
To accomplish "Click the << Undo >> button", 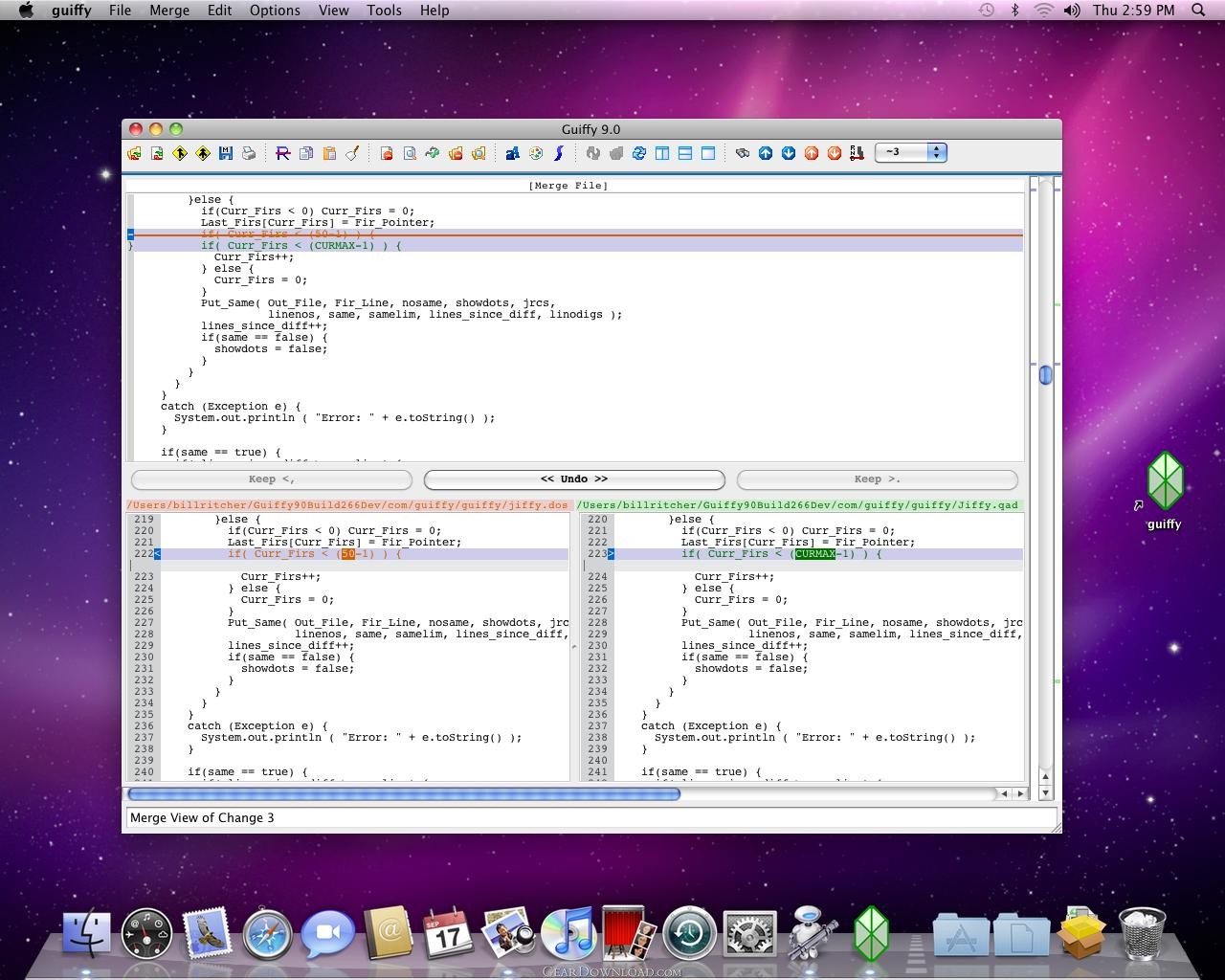I will click(x=574, y=479).
